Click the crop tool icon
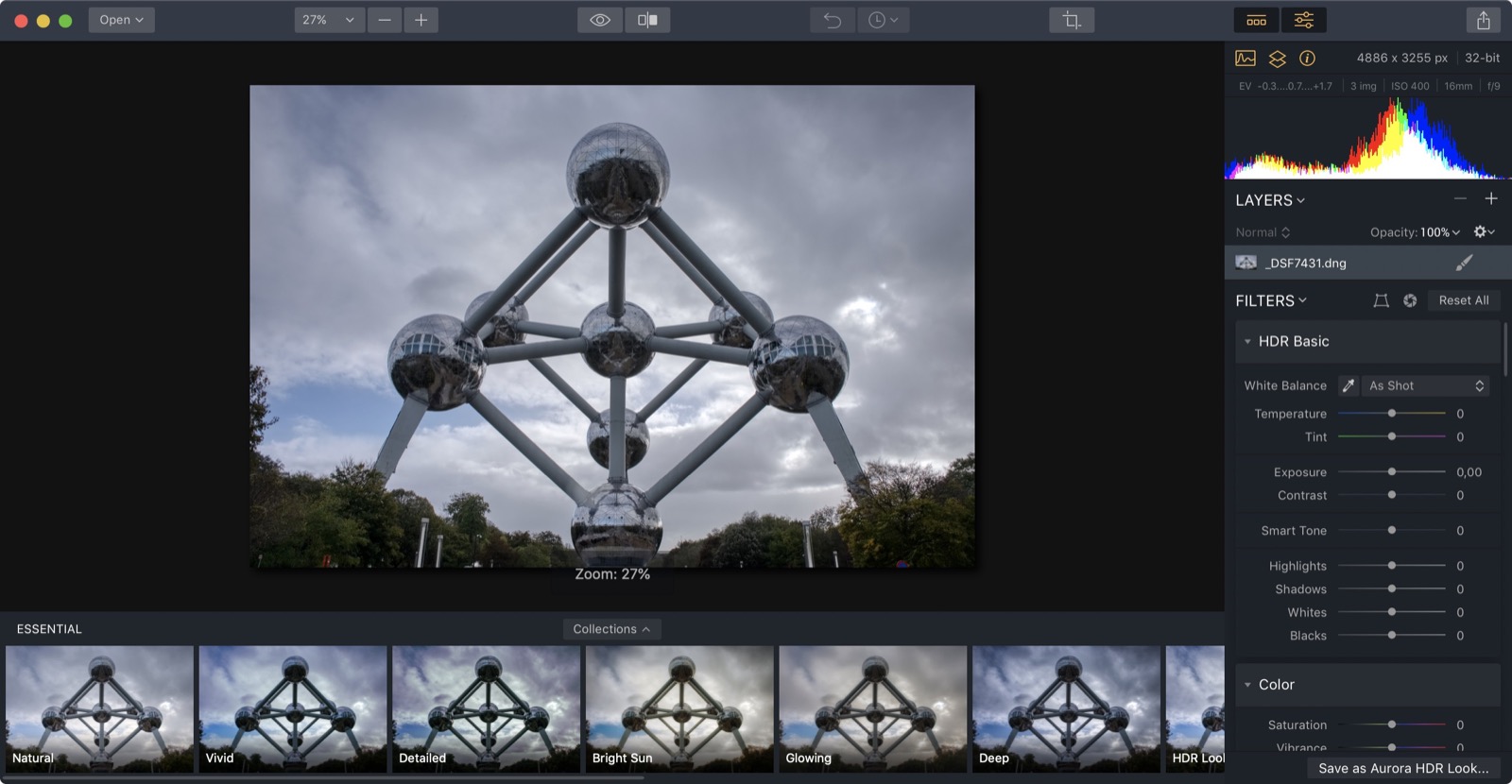 point(1072,20)
